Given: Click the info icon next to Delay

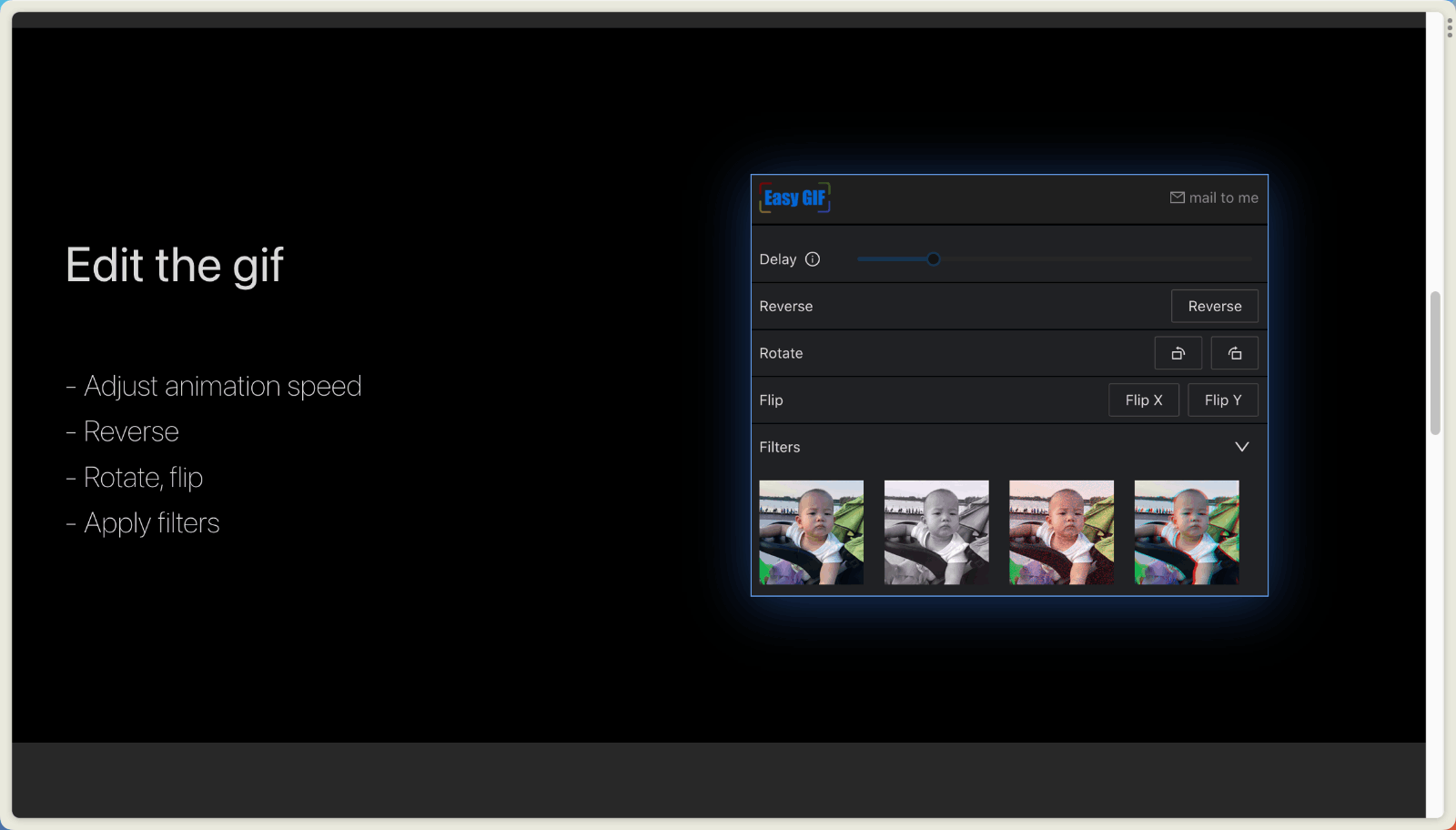Looking at the screenshot, I should pyautogui.click(x=813, y=259).
